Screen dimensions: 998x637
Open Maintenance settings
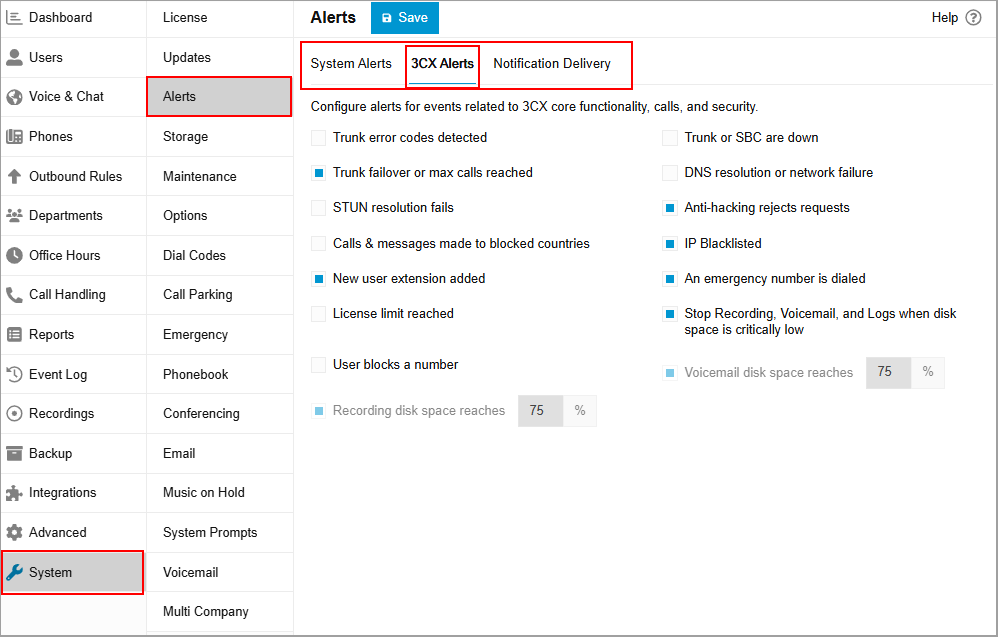click(220, 176)
